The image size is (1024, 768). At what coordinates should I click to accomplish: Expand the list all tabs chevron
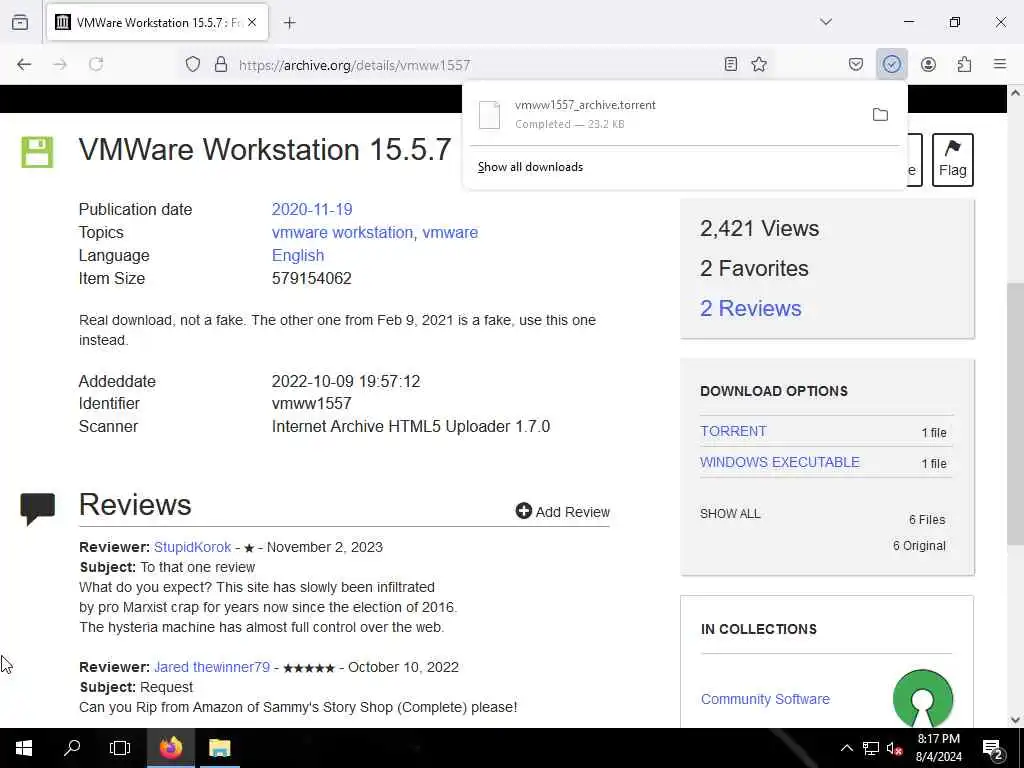pyautogui.click(x=826, y=22)
